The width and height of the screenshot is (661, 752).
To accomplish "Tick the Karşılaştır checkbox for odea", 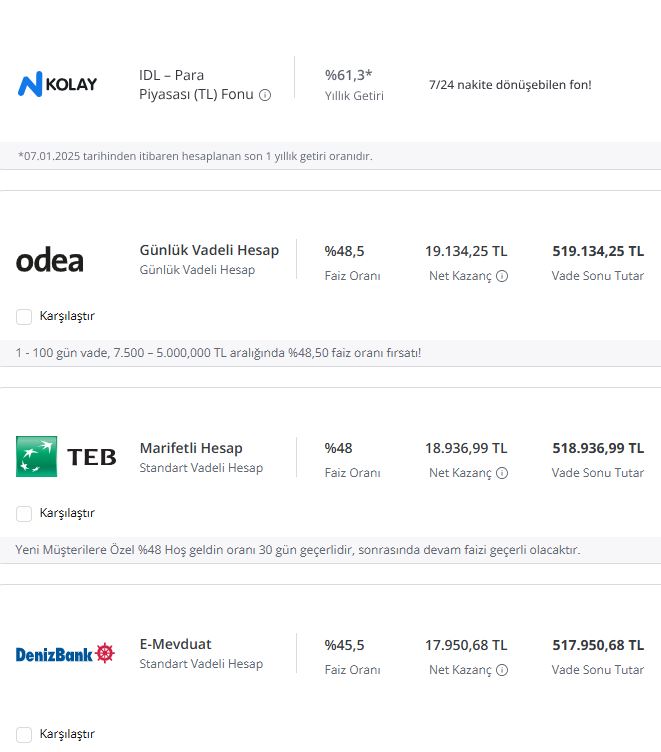I will click(24, 317).
